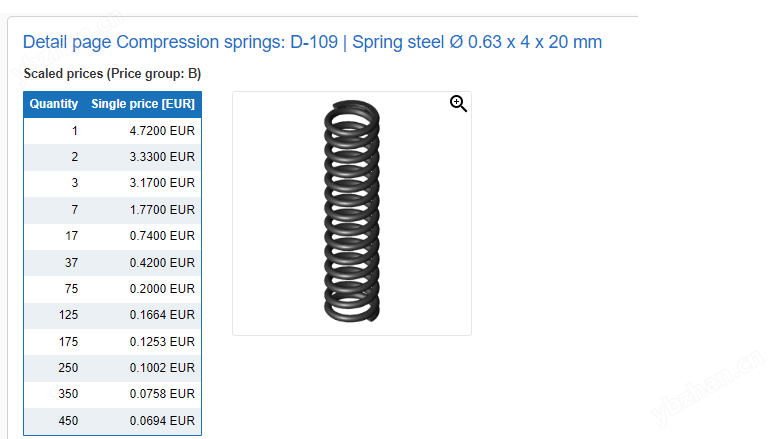Select quantity 37 in the table
This screenshot has width=775, height=439.
coord(71,262)
